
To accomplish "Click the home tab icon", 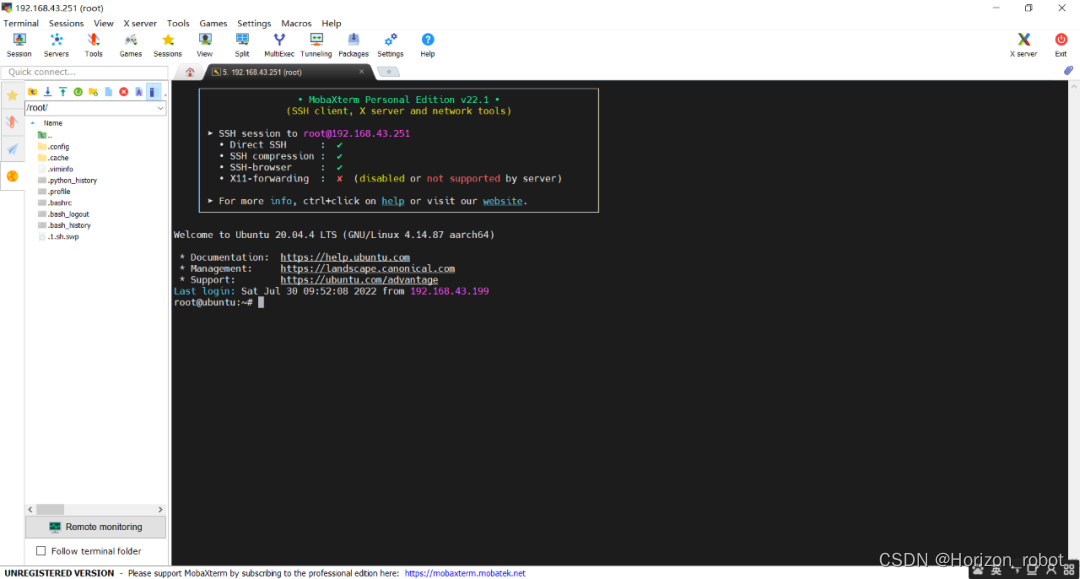I will pyautogui.click(x=190, y=72).
